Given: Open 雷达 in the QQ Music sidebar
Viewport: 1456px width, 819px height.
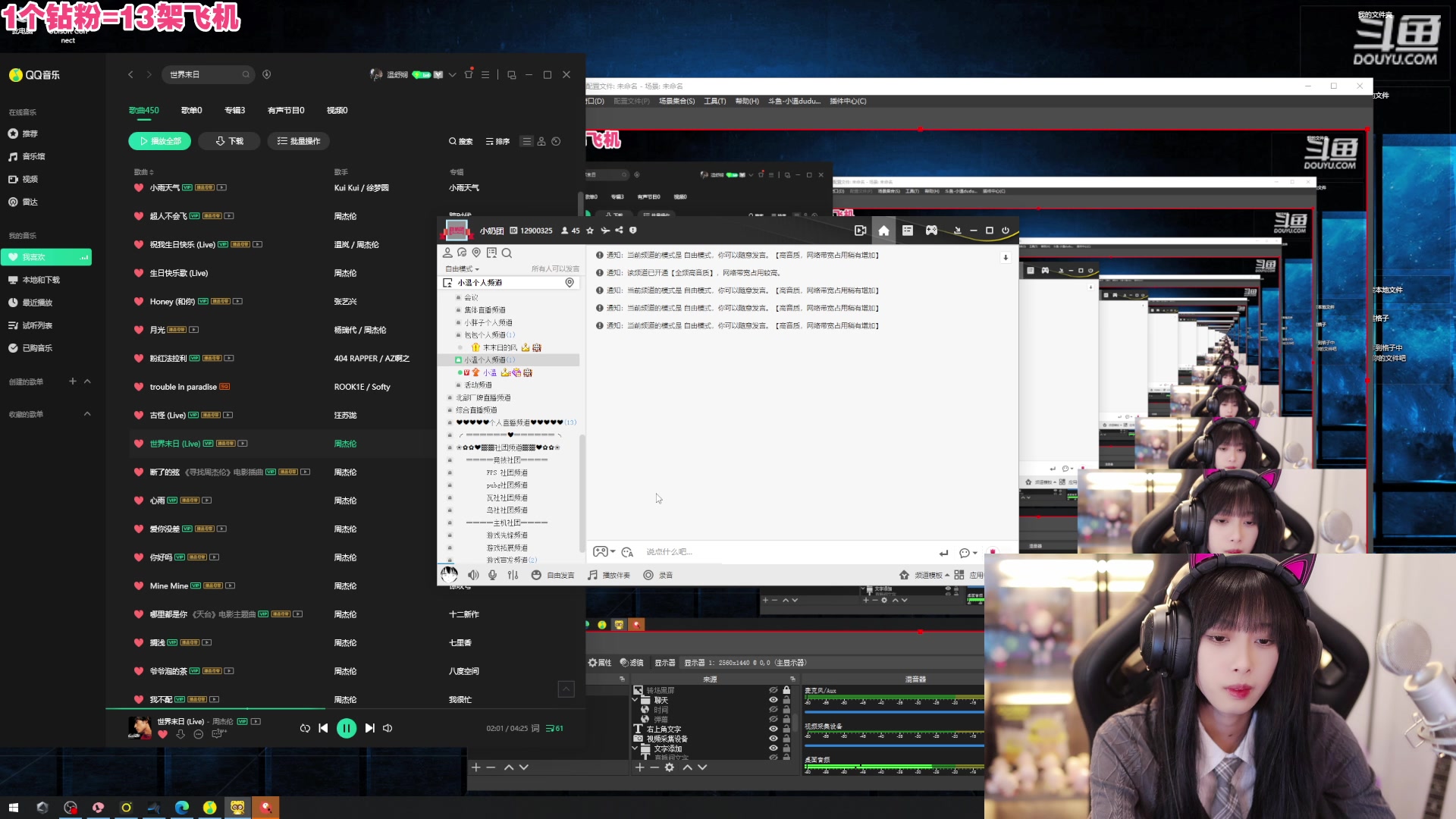Looking at the screenshot, I should coord(23,202).
